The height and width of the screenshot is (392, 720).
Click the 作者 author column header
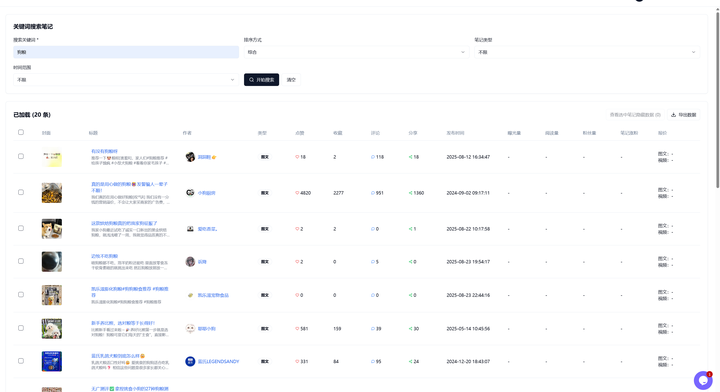[187, 133]
